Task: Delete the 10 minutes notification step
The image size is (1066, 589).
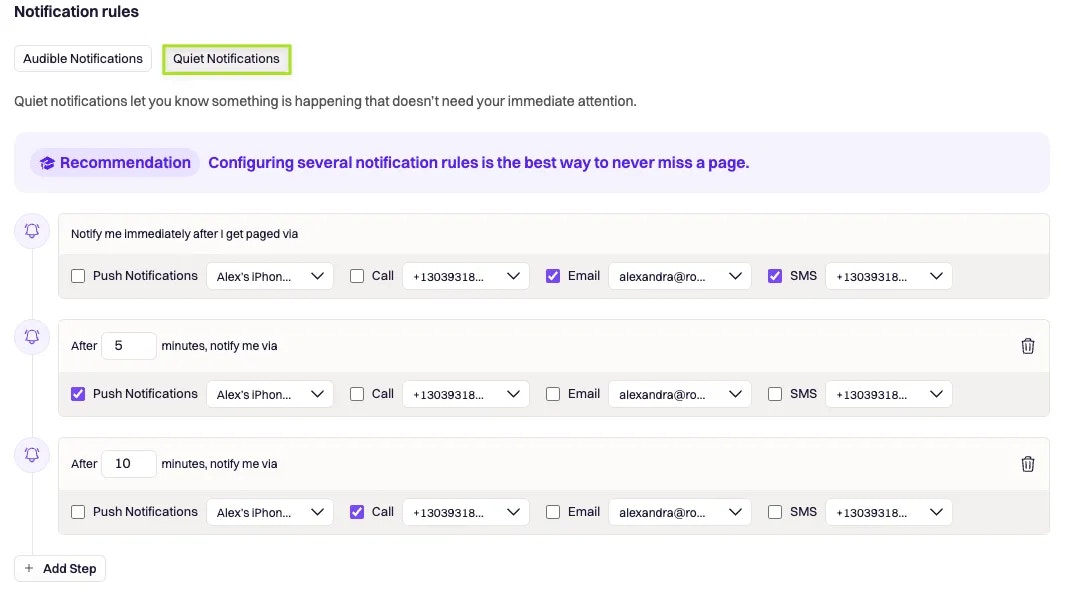Action: coord(1027,464)
